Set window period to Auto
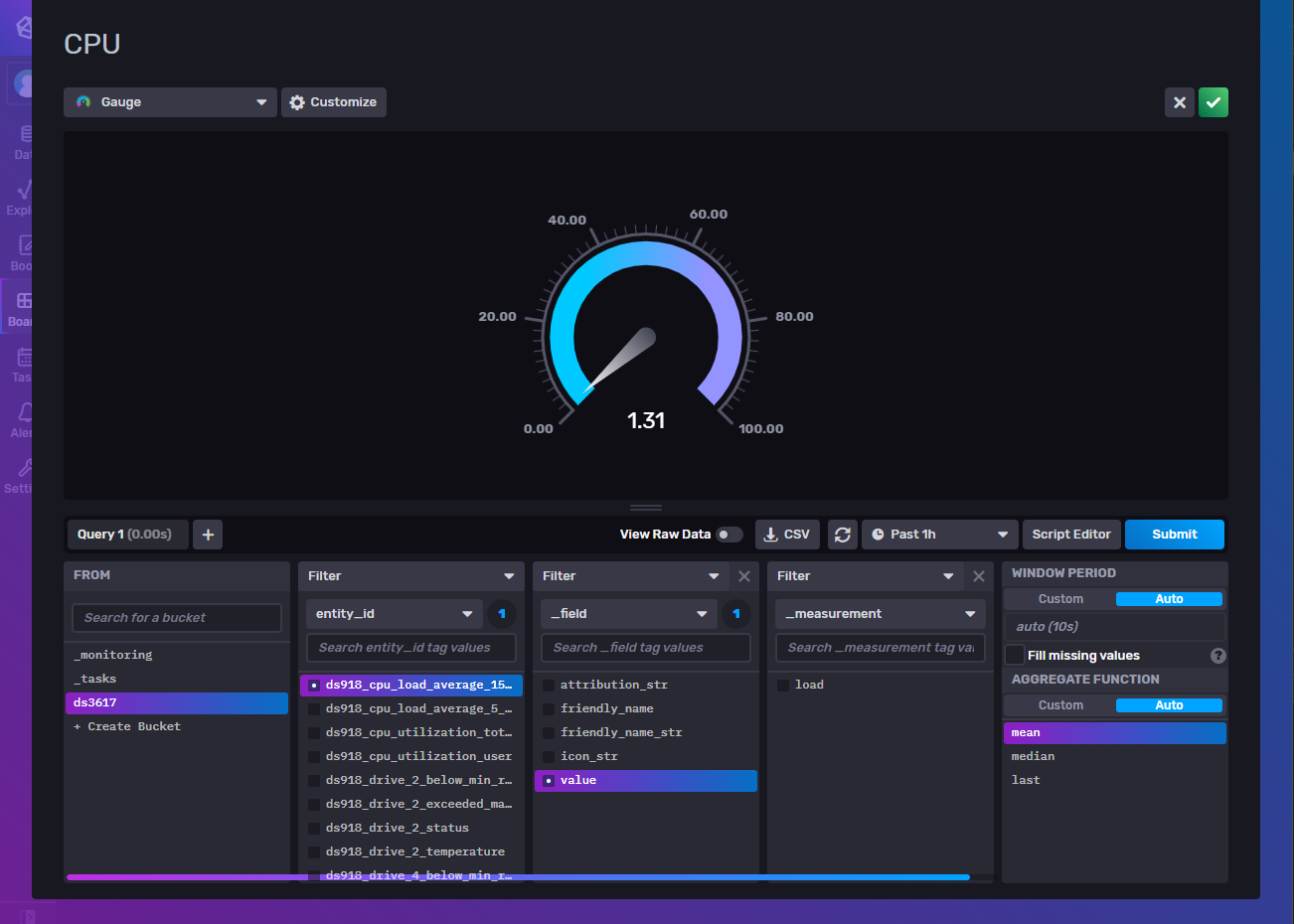The height and width of the screenshot is (924, 1294). (1169, 599)
